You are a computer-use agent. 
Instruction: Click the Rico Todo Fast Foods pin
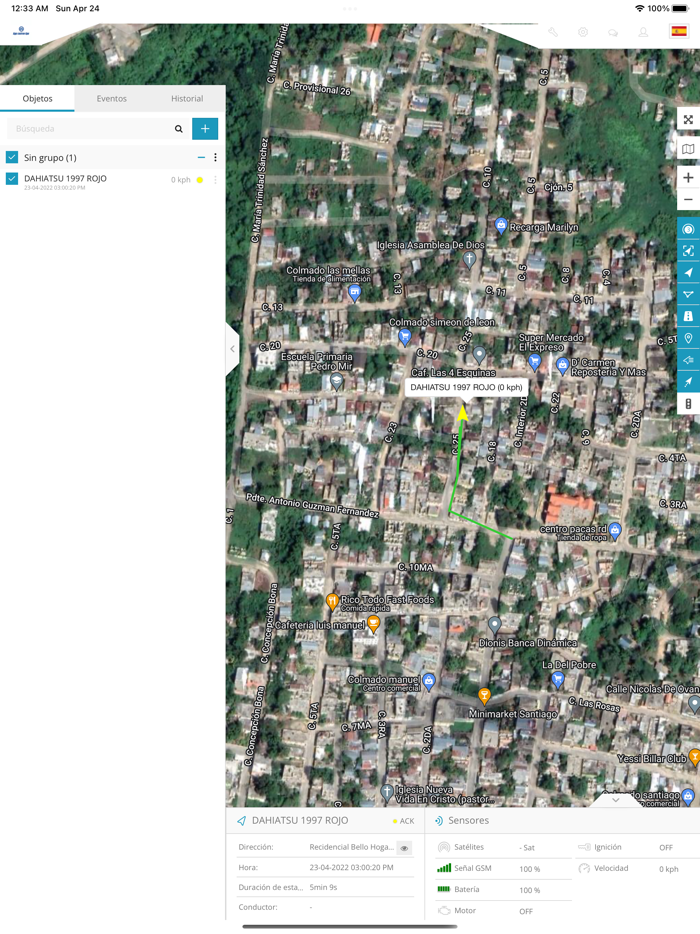click(x=332, y=602)
